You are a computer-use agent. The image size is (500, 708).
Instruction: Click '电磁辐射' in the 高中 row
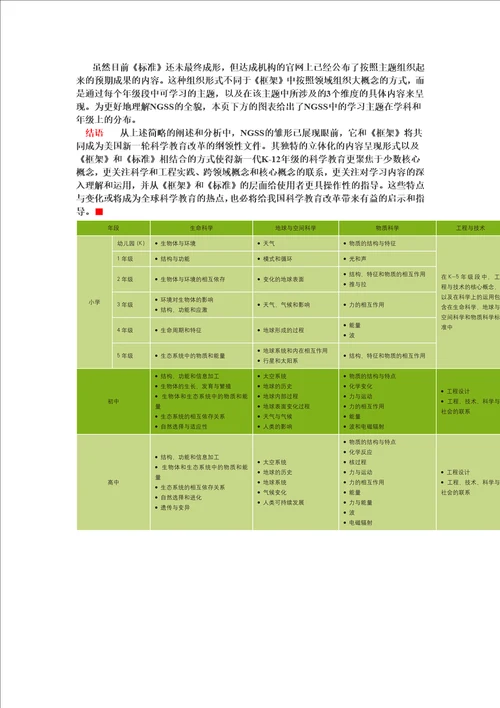click(x=360, y=522)
